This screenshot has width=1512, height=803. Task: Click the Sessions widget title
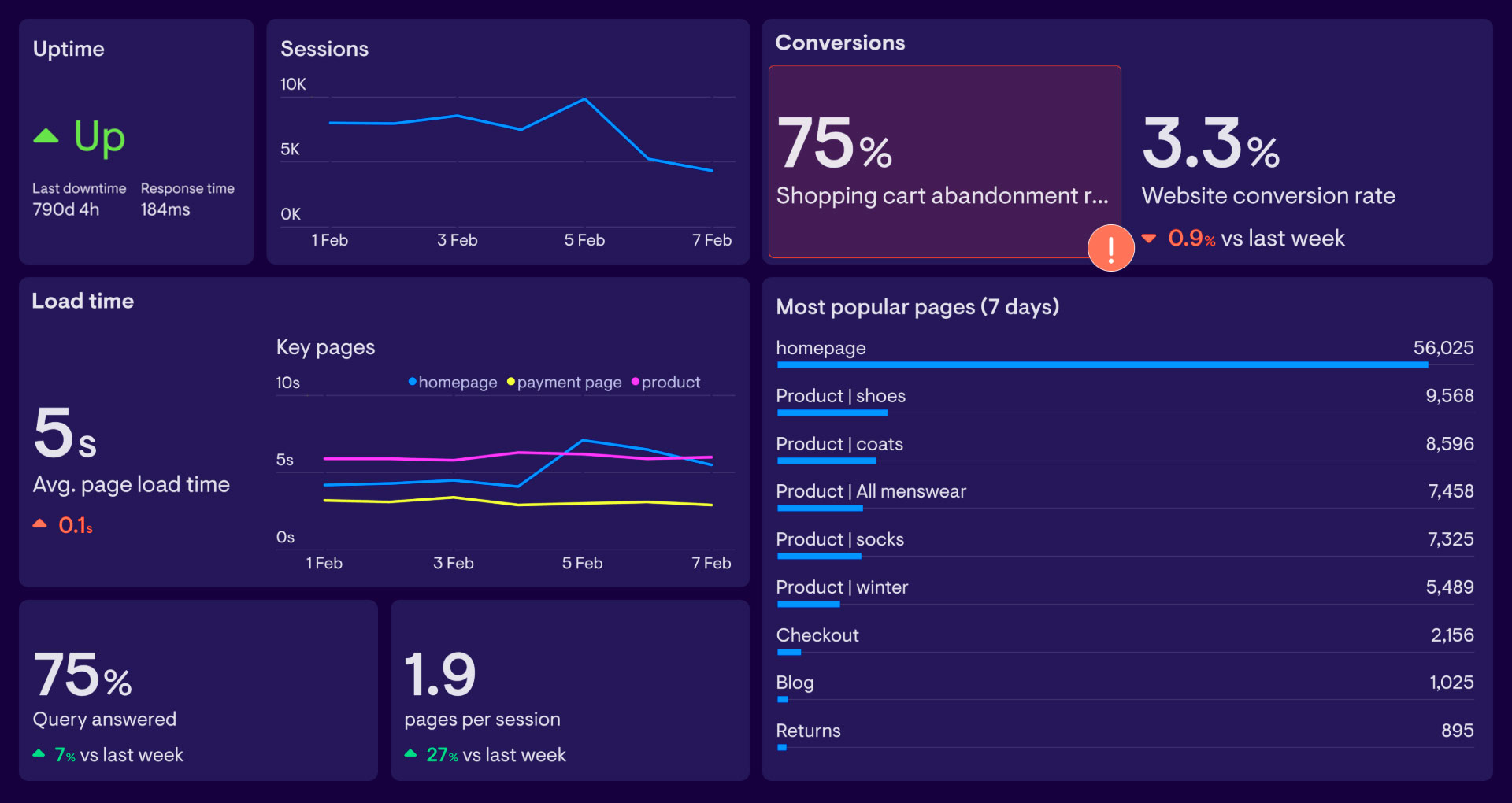pyautogui.click(x=324, y=49)
